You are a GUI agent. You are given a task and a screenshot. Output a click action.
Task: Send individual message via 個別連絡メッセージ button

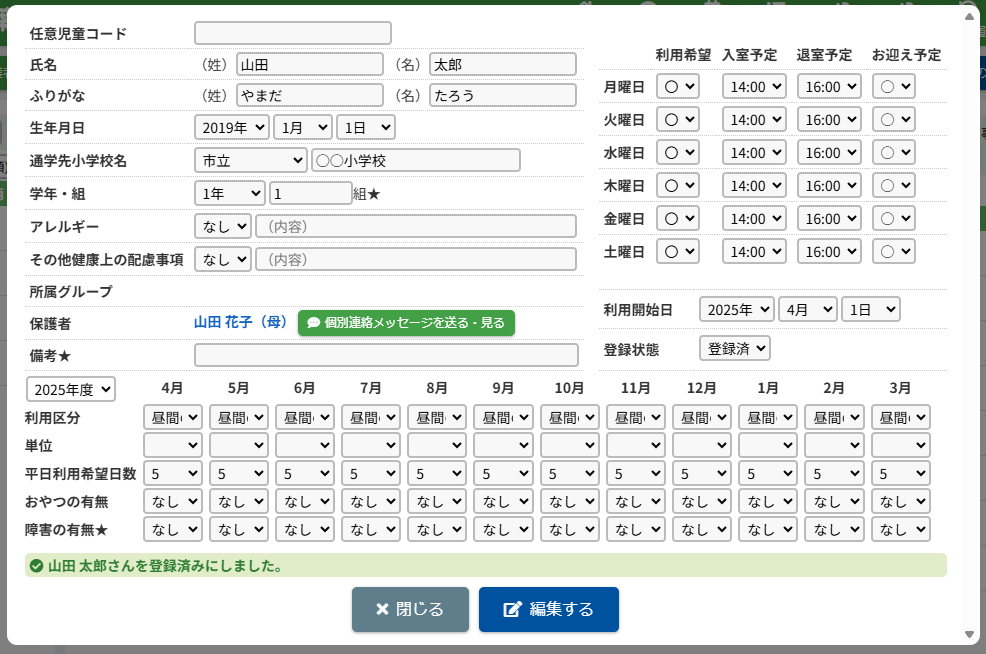pyautogui.click(x=406, y=323)
